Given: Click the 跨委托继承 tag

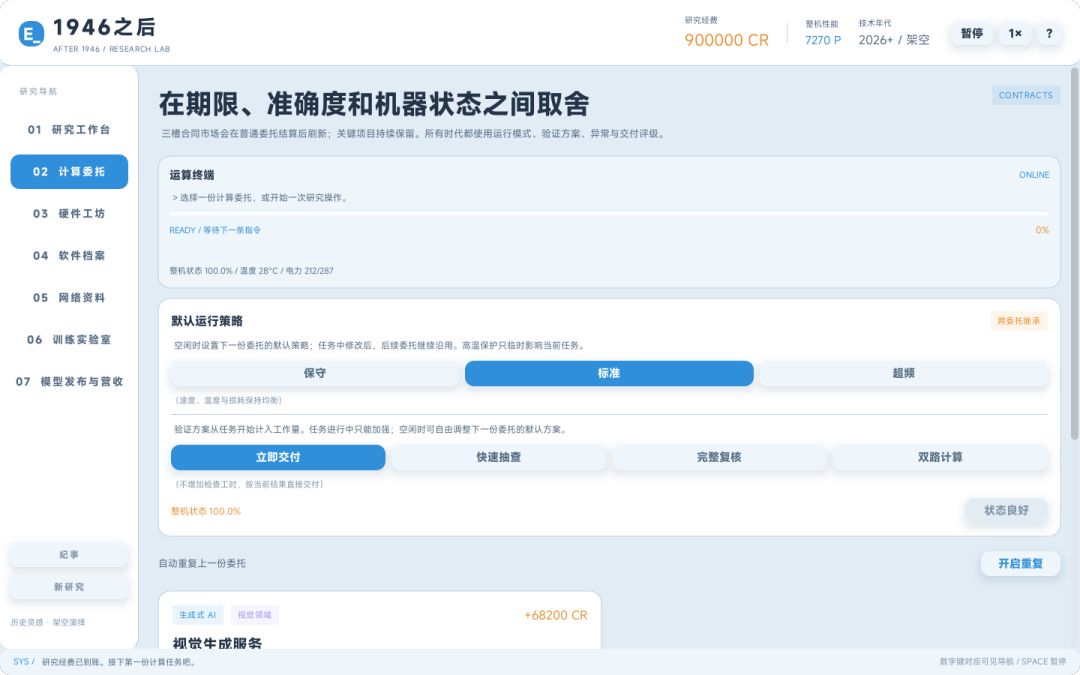Looking at the screenshot, I should click(1019, 321).
